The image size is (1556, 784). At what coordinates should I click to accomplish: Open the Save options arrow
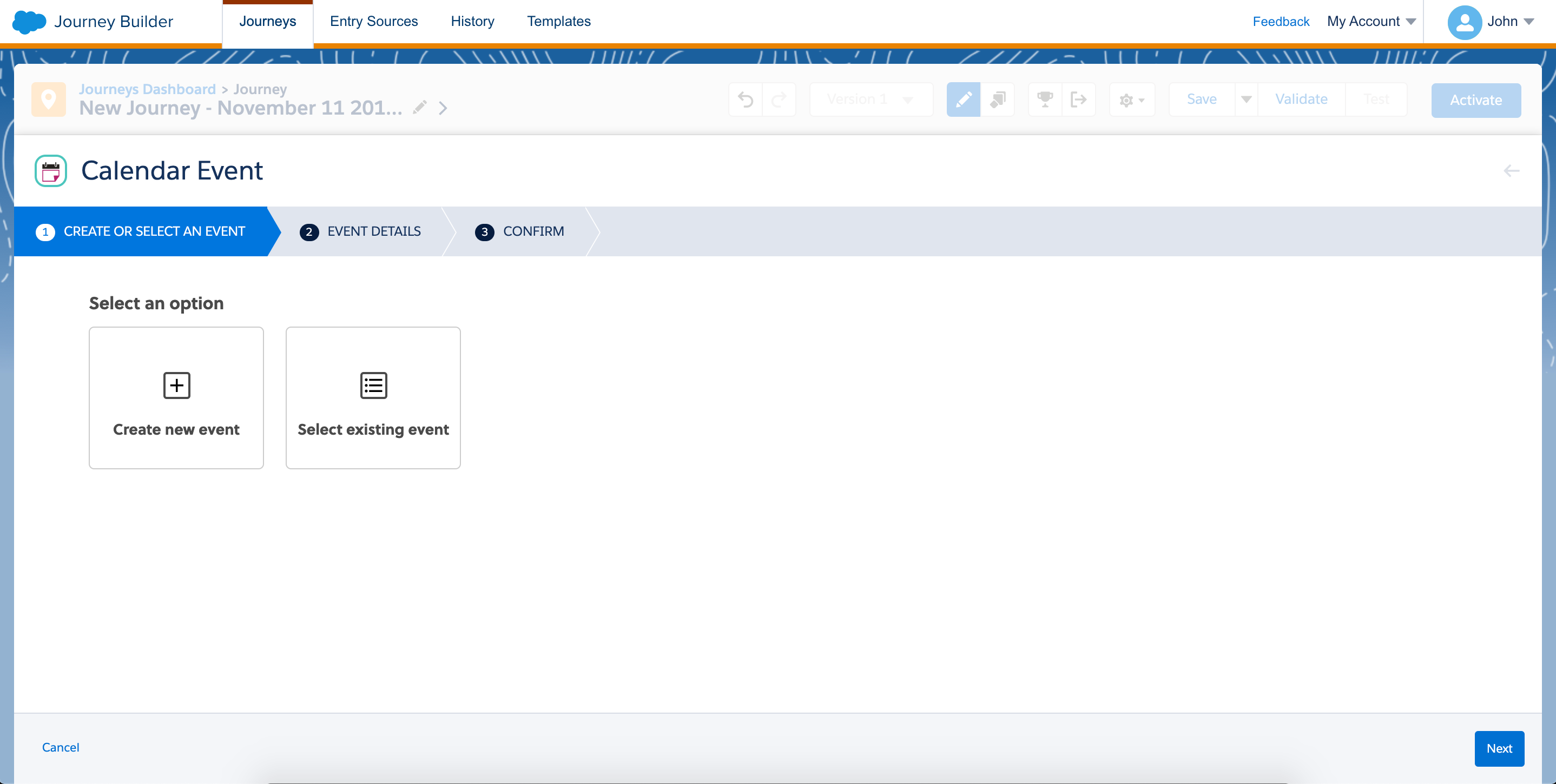(1246, 99)
